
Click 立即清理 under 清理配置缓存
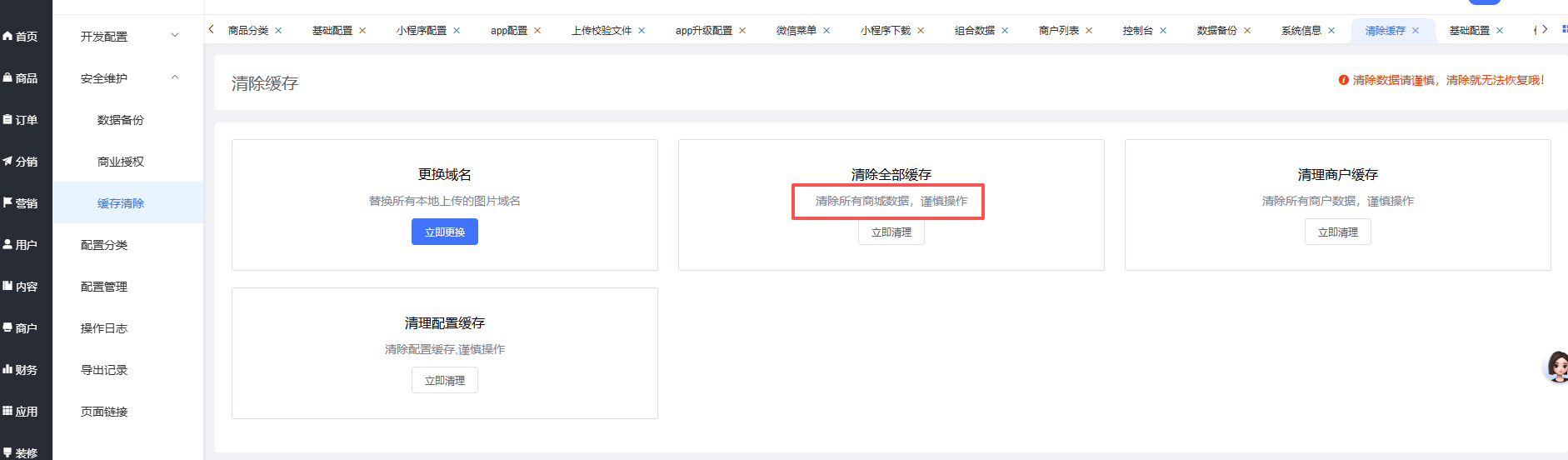(x=445, y=380)
